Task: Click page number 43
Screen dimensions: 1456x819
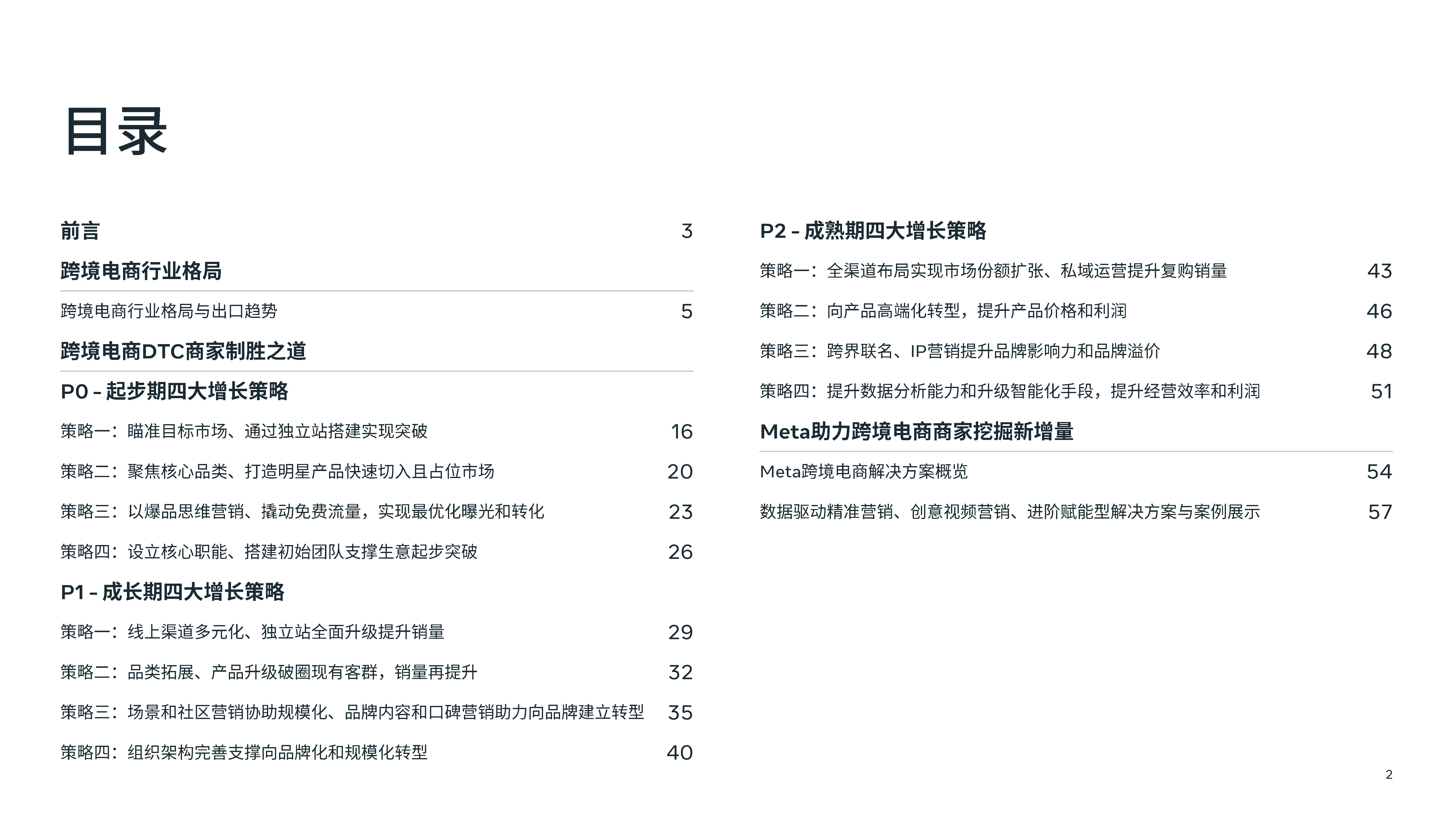Action: (1380, 271)
